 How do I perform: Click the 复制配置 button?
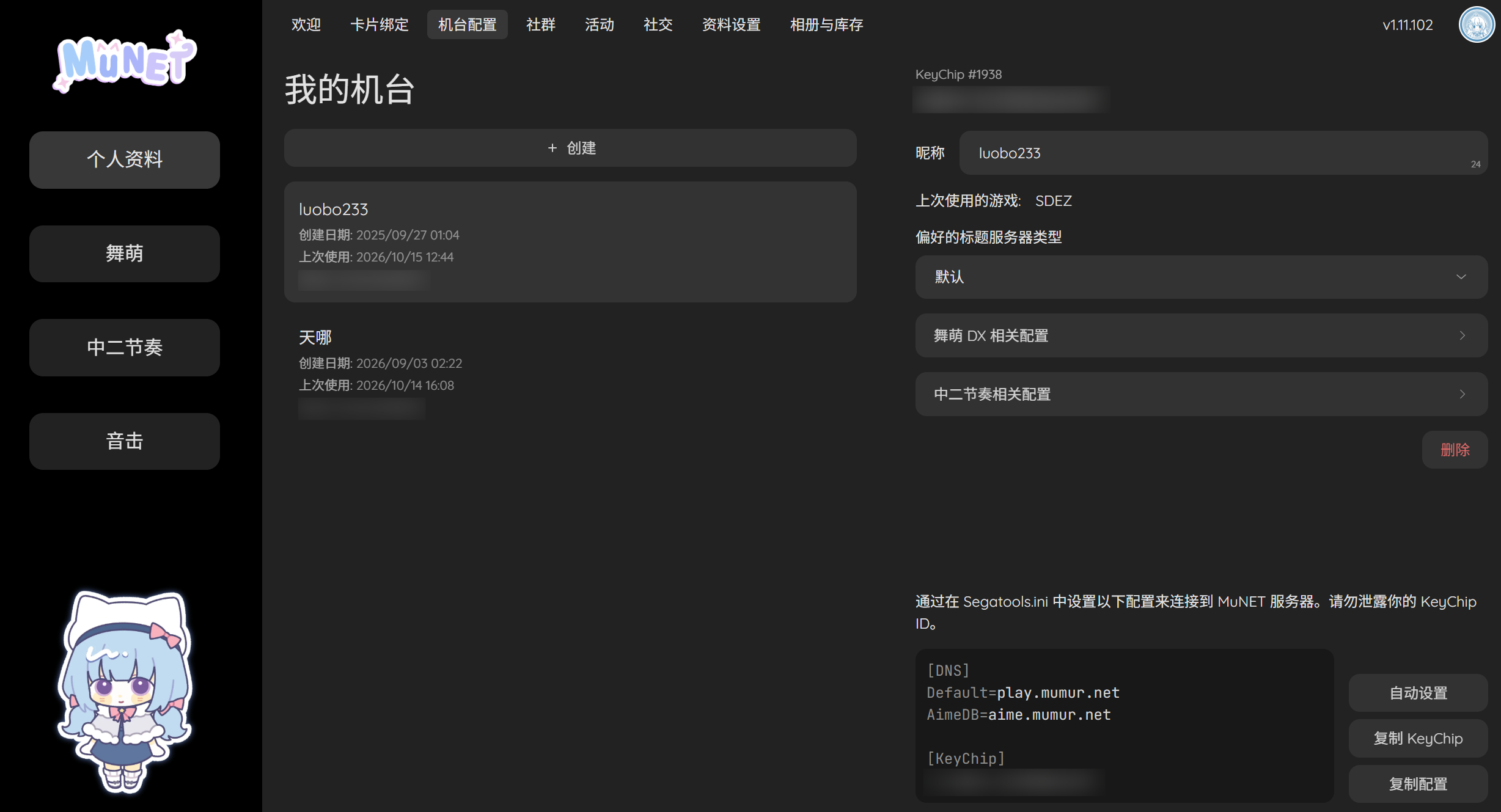(1418, 784)
